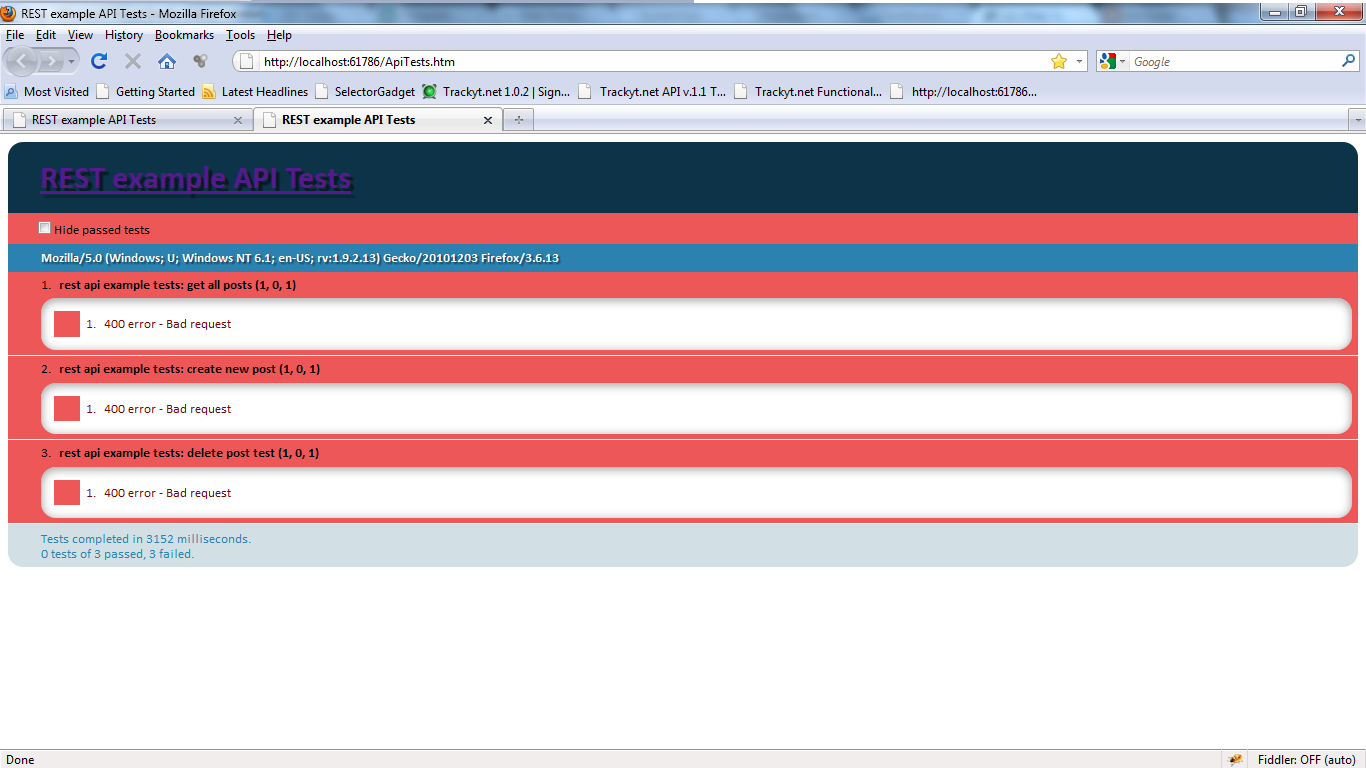
Task: Toggle the Fiddler: OFF (auto) status entry
Action: [x=1306, y=760]
